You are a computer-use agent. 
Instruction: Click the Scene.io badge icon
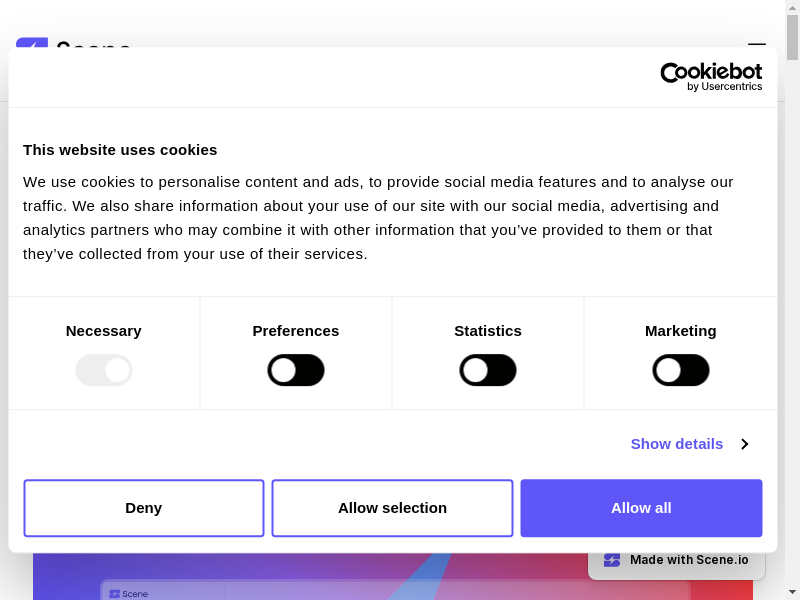pyautogui.click(x=612, y=560)
